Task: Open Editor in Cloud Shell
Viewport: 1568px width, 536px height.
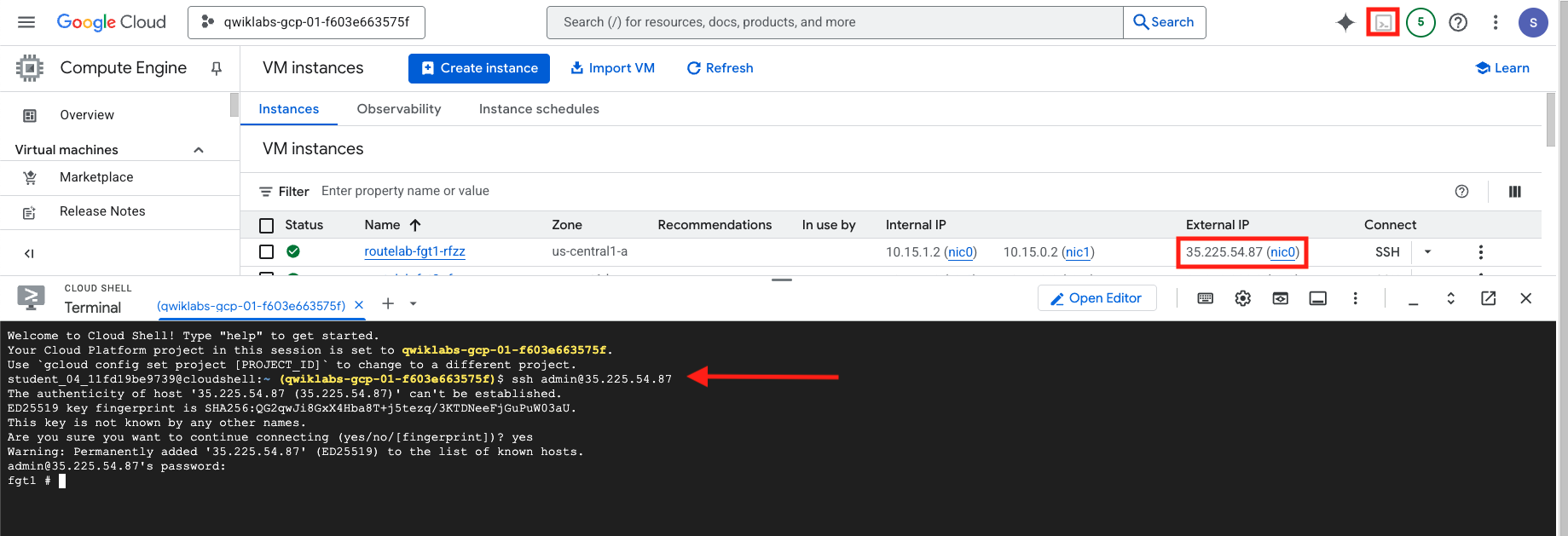Action: (1096, 298)
